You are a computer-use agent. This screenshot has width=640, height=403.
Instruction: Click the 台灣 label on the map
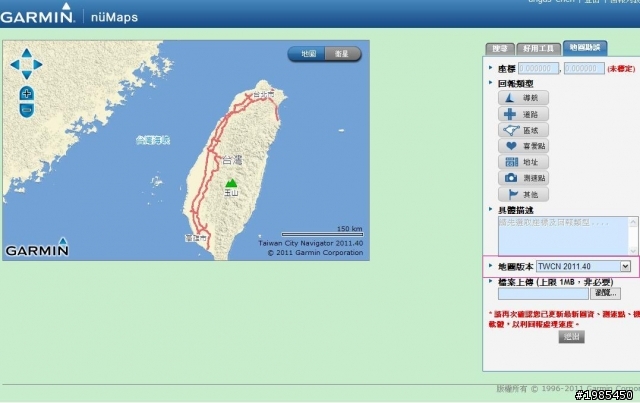click(x=232, y=160)
